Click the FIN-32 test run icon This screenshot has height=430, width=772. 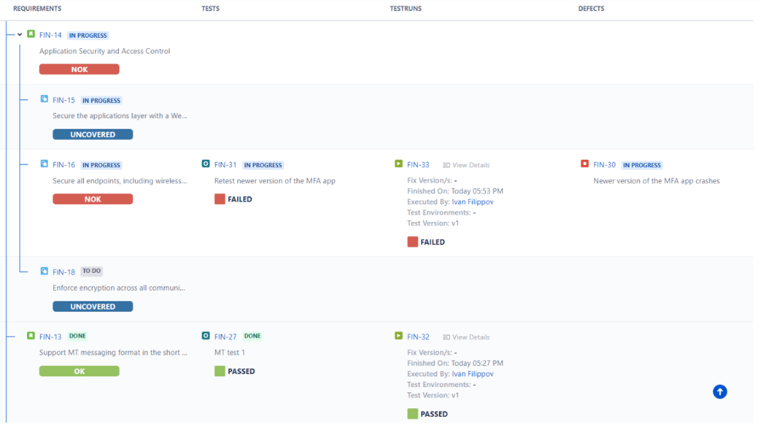click(x=399, y=336)
